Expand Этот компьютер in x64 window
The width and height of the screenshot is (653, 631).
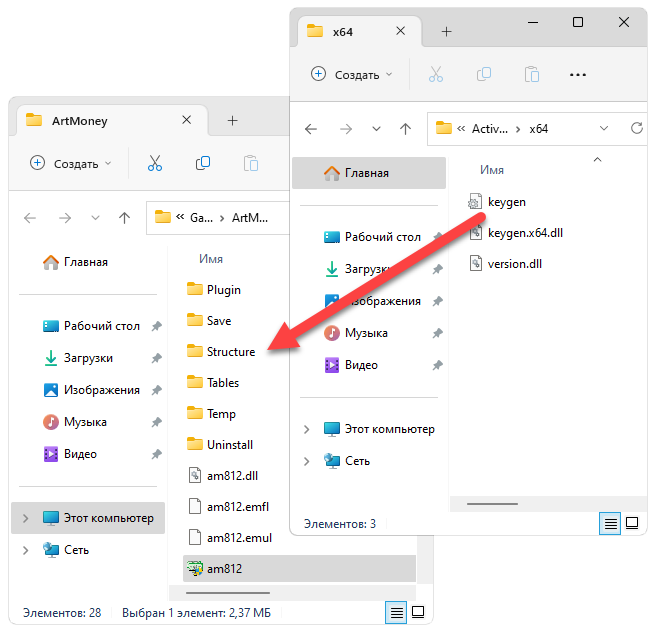tap(307, 429)
